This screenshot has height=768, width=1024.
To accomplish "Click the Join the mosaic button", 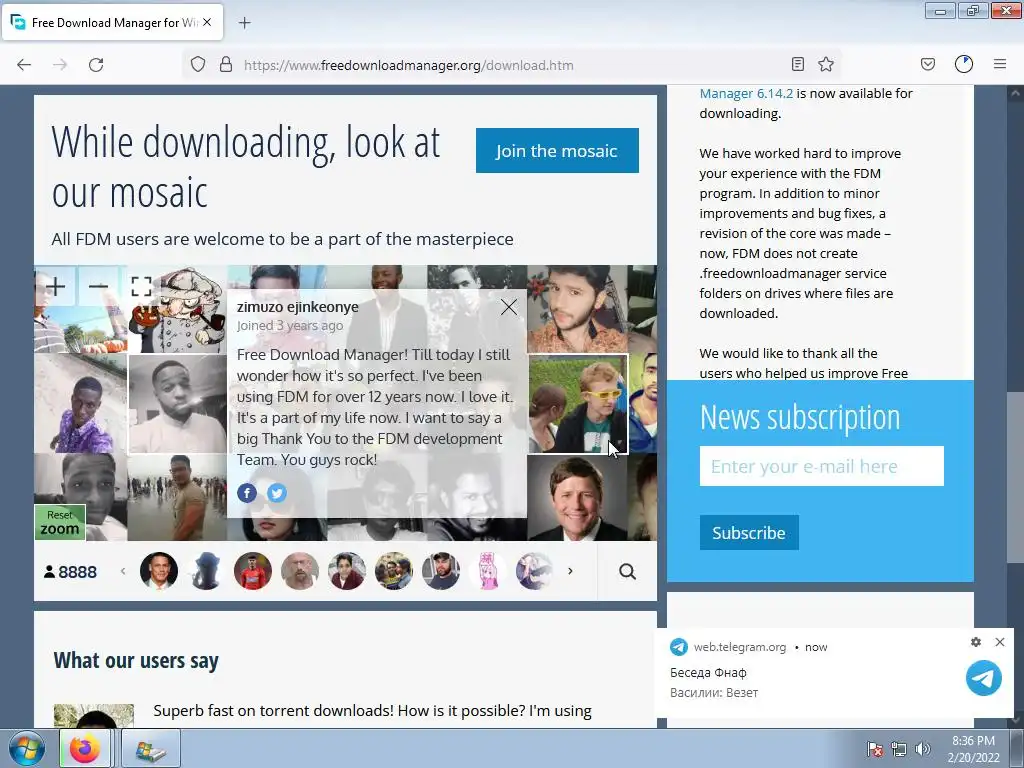I will [x=557, y=151].
